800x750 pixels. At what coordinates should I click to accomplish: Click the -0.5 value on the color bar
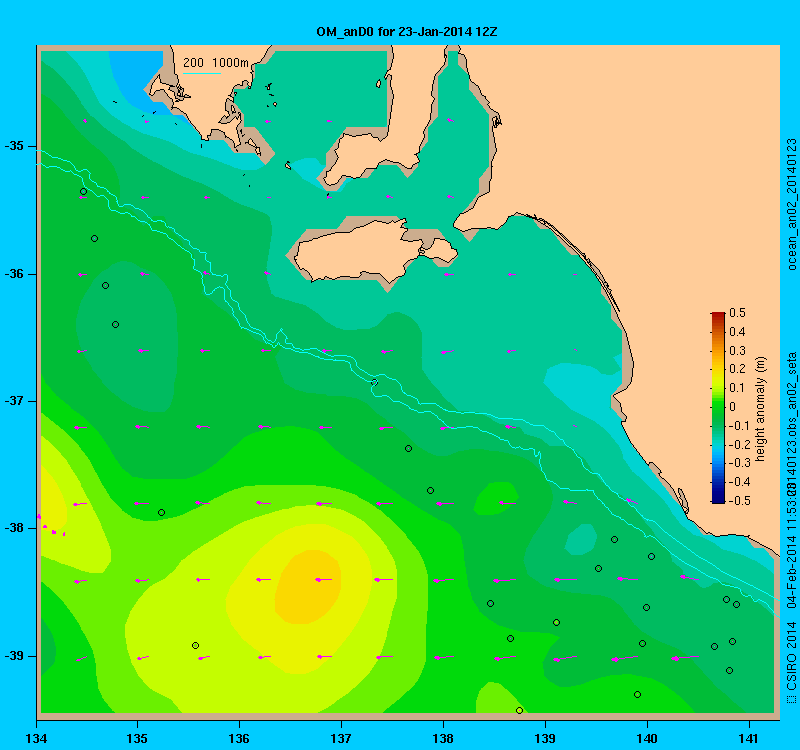click(740, 501)
